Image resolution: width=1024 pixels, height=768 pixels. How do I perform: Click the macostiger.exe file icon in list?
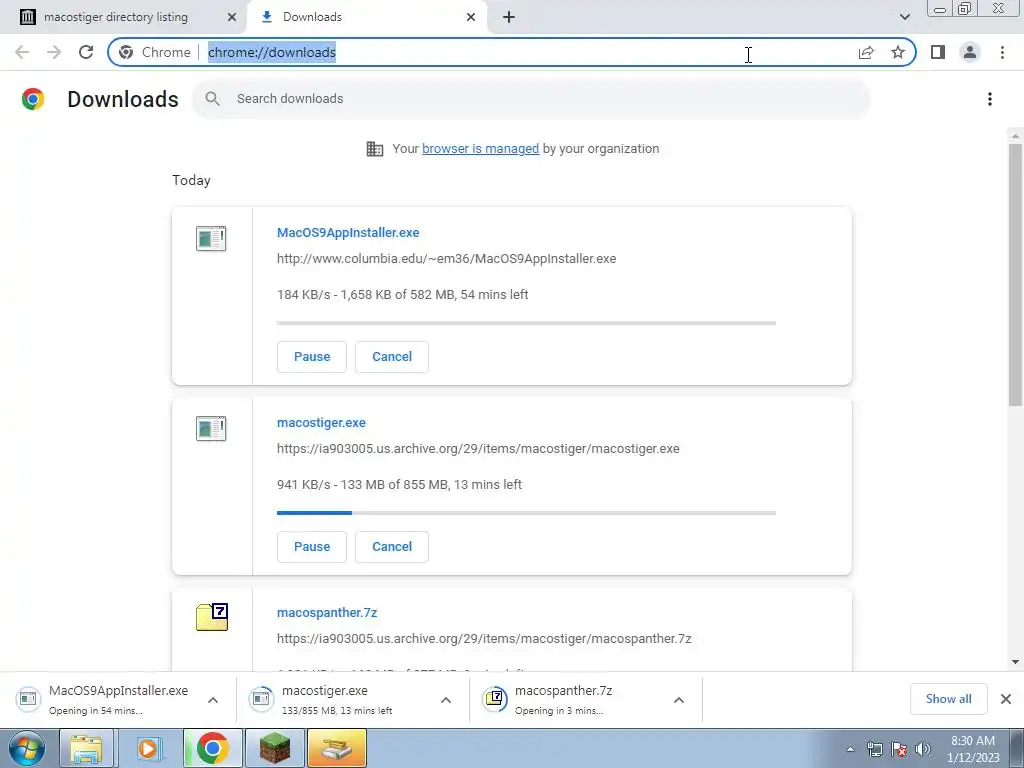(211, 428)
